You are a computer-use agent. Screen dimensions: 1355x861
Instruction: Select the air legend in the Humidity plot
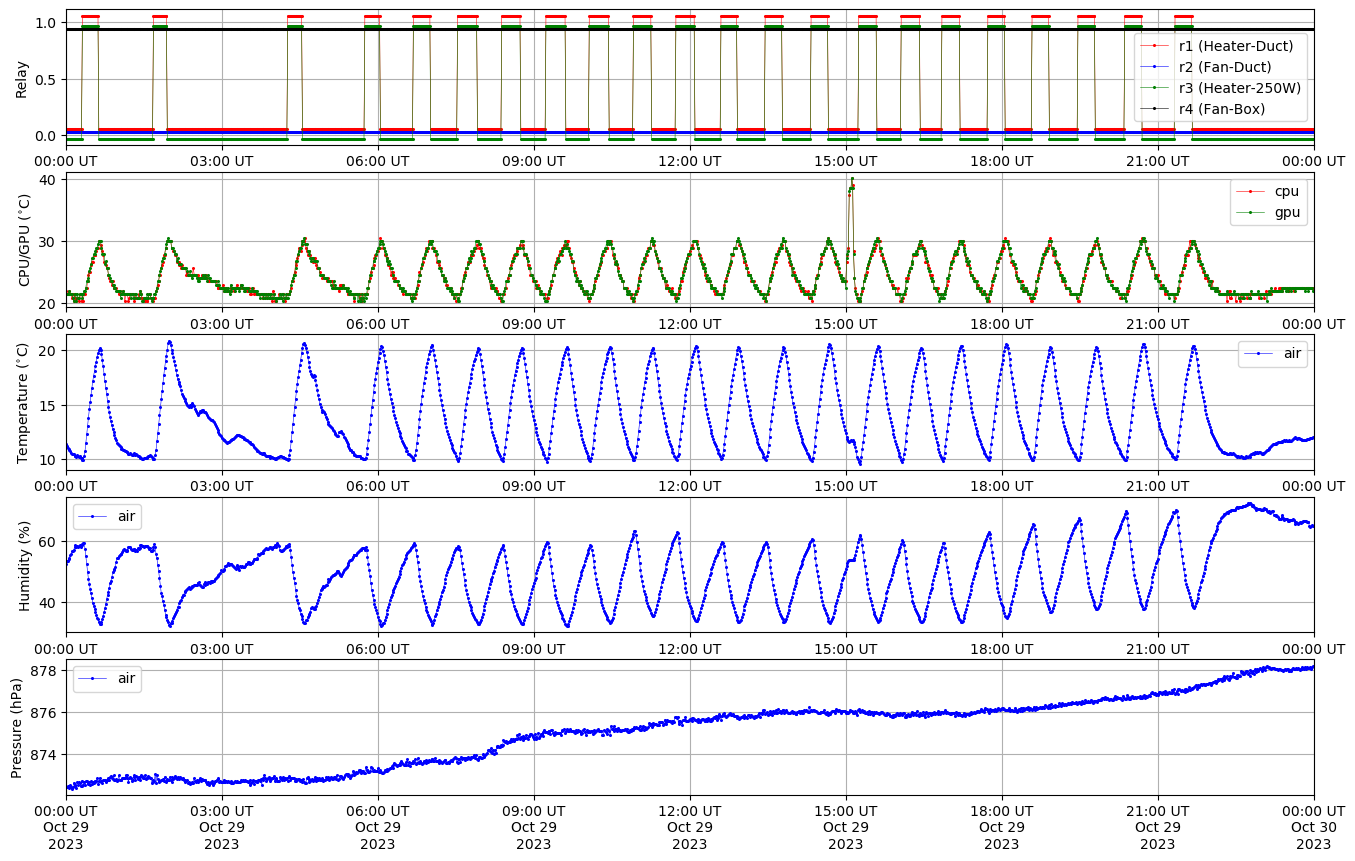click(x=107, y=516)
